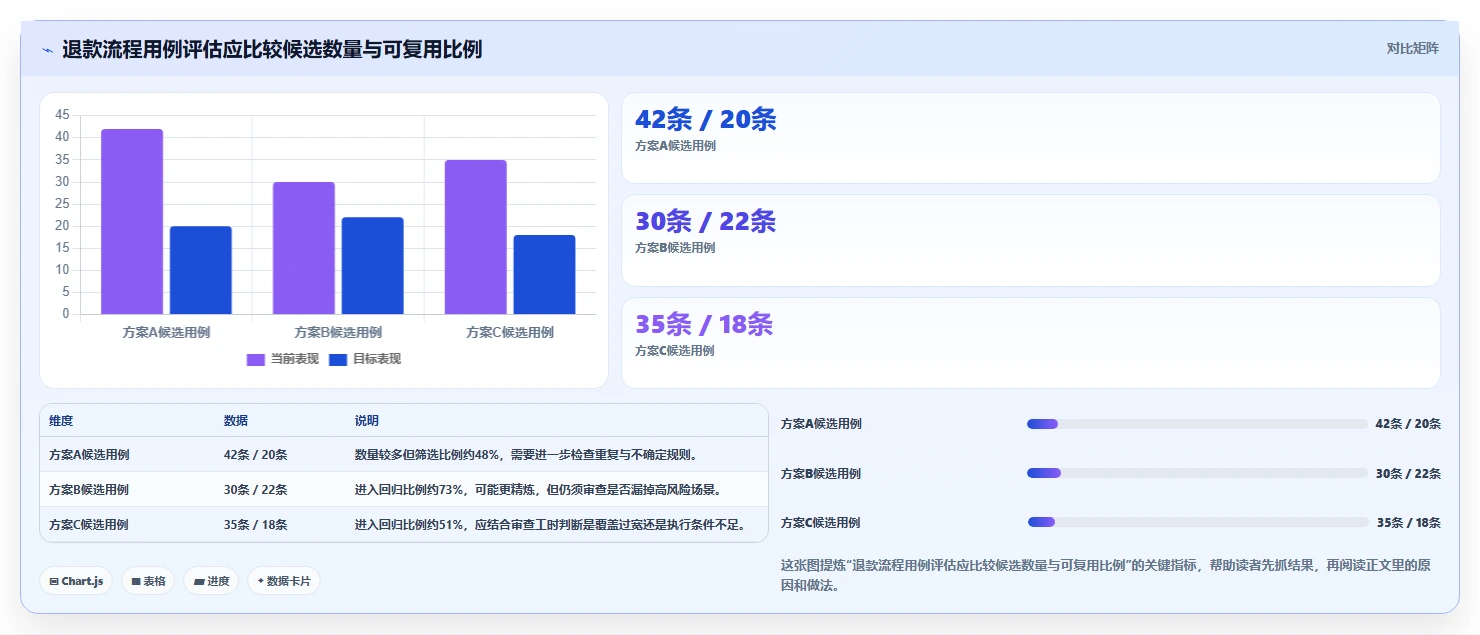Click the 30条 / 22条 progress value

1408,473
